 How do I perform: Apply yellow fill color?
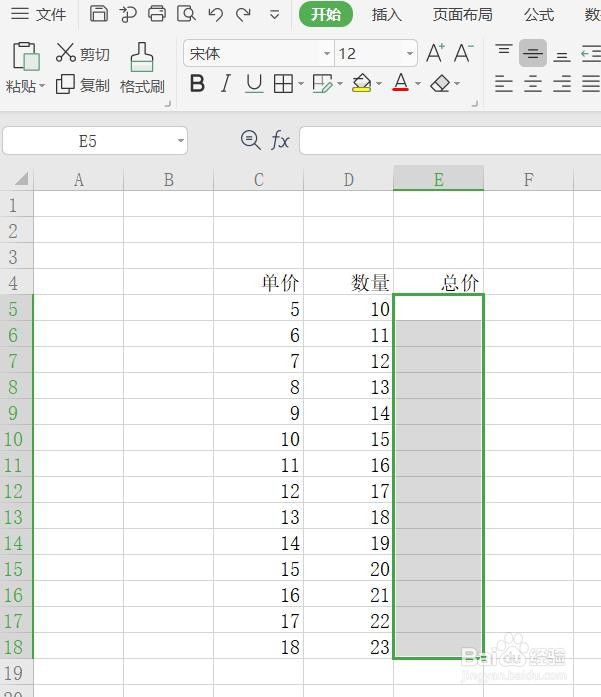click(x=361, y=83)
